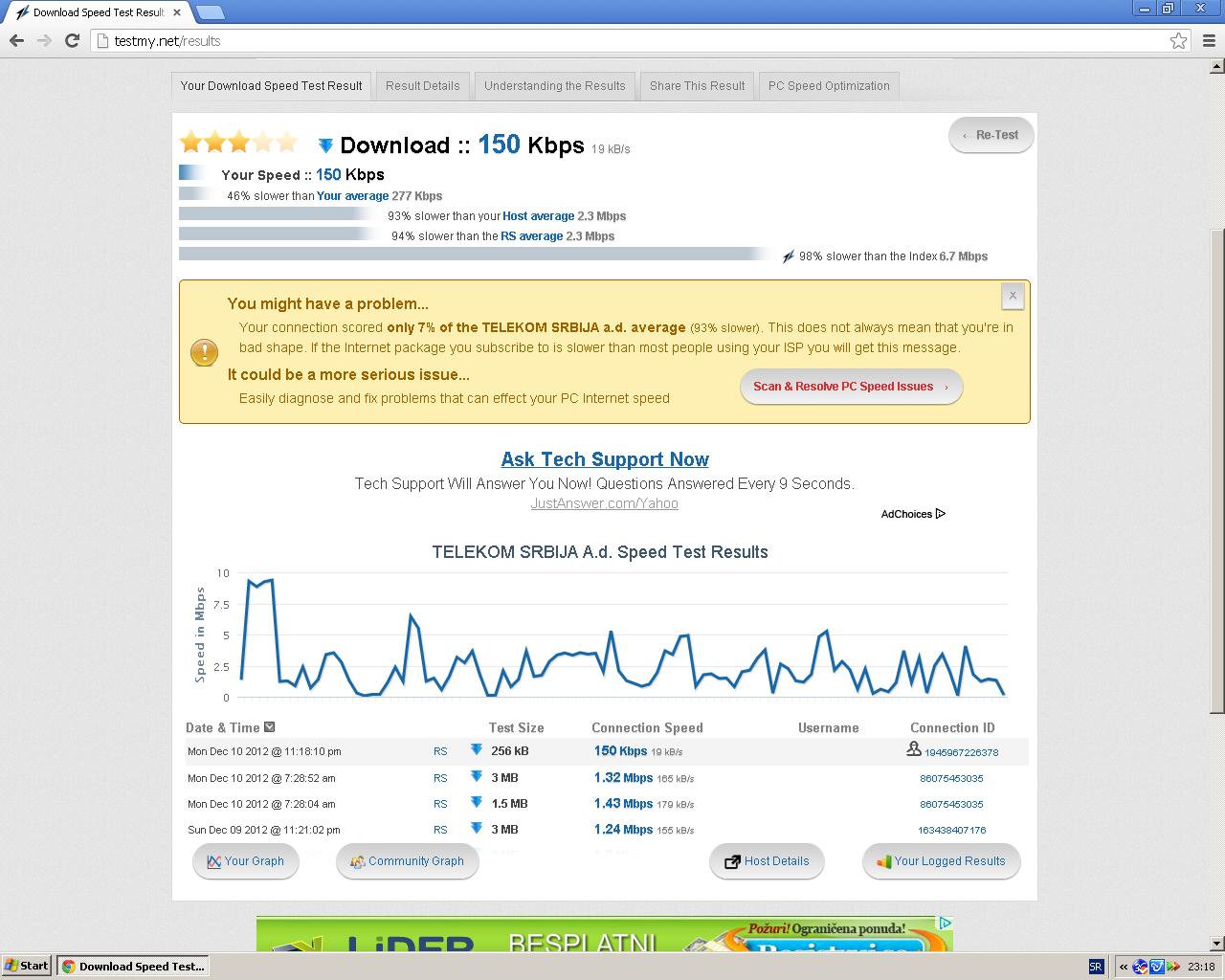Click the Community Graph button
Image resolution: width=1225 pixels, height=980 pixels.
407,861
